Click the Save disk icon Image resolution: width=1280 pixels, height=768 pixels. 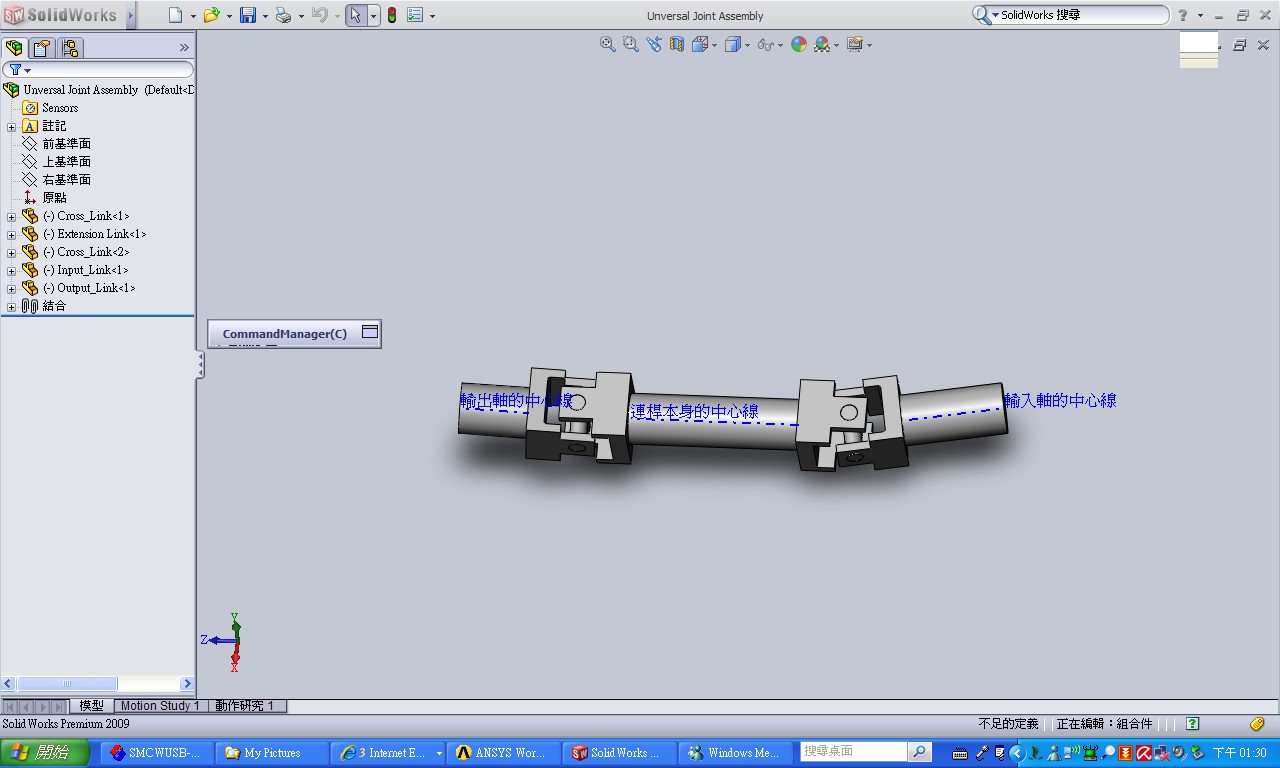click(x=248, y=15)
